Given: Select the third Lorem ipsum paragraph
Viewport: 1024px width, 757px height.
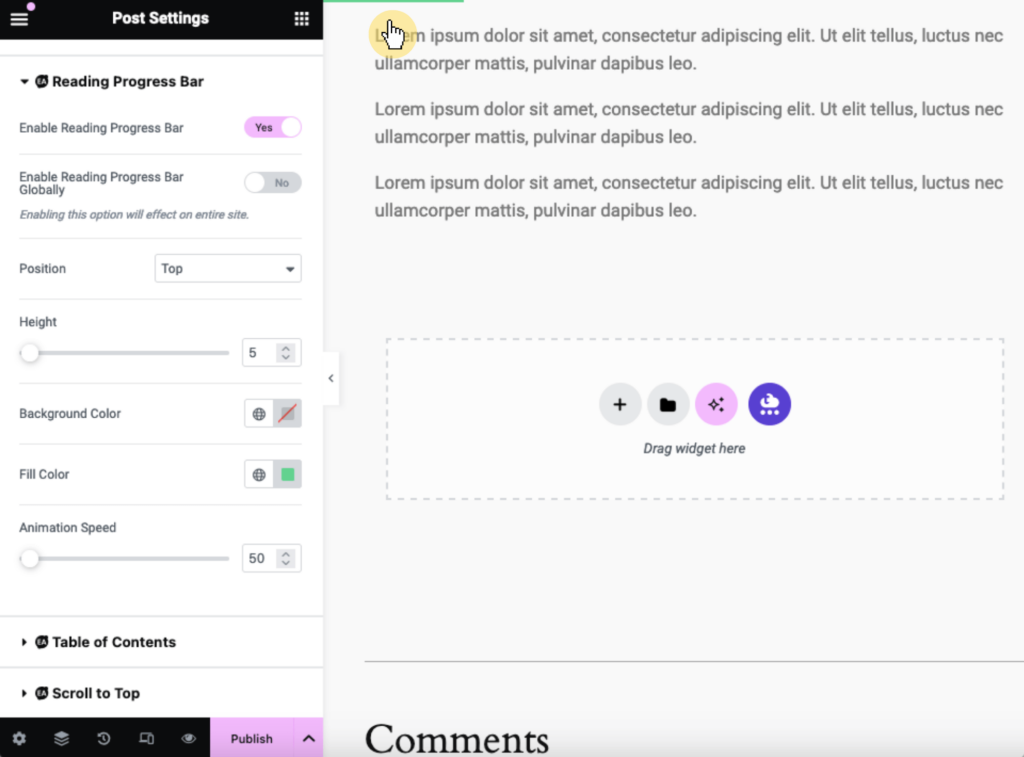Looking at the screenshot, I should [x=688, y=197].
